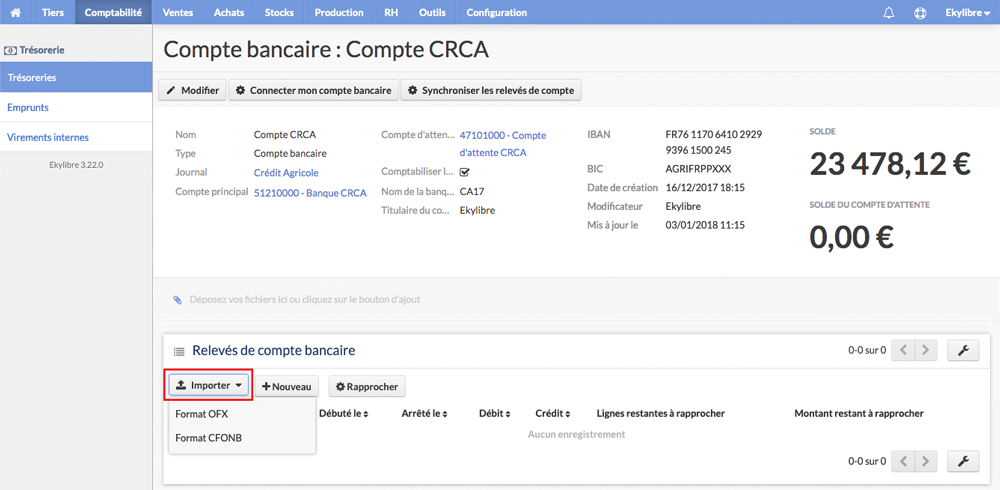The image size is (1000, 490).
Task: Click the Trésorerie sidebar header
Action: click(34, 49)
